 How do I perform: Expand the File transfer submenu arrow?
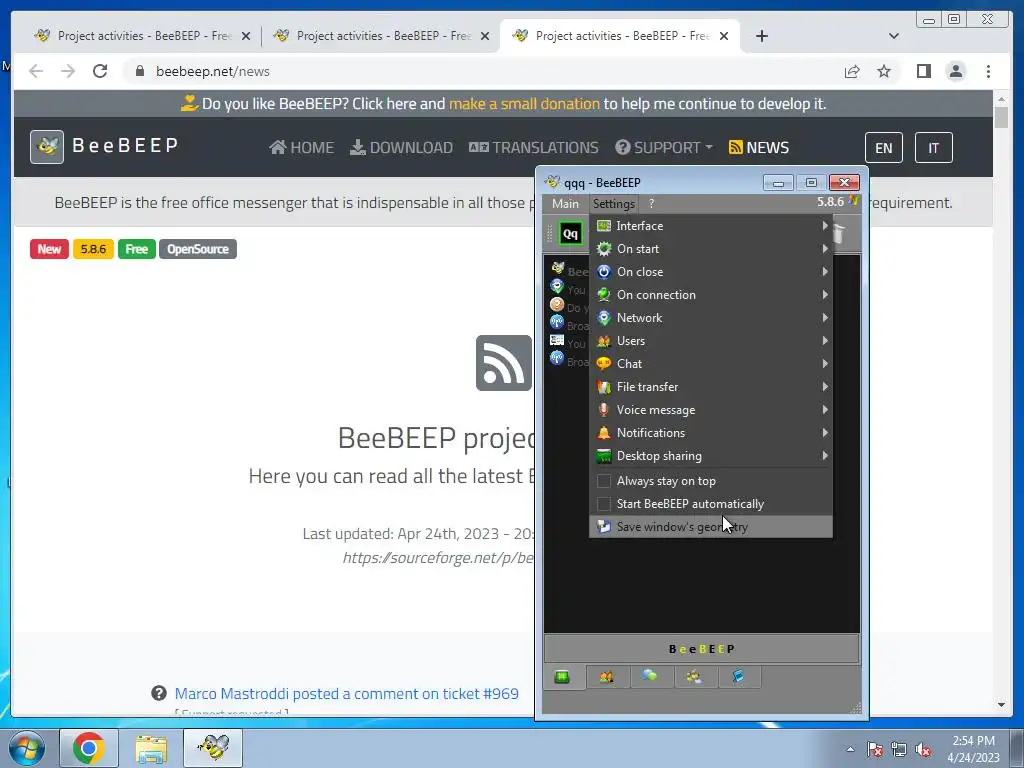(x=825, y=387)
